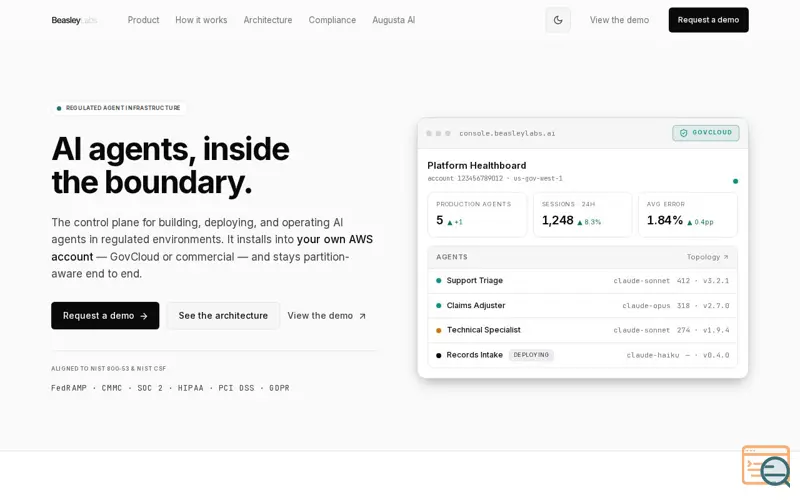
Task: Open the Architecture nav link
Action: tap(268, 20)
